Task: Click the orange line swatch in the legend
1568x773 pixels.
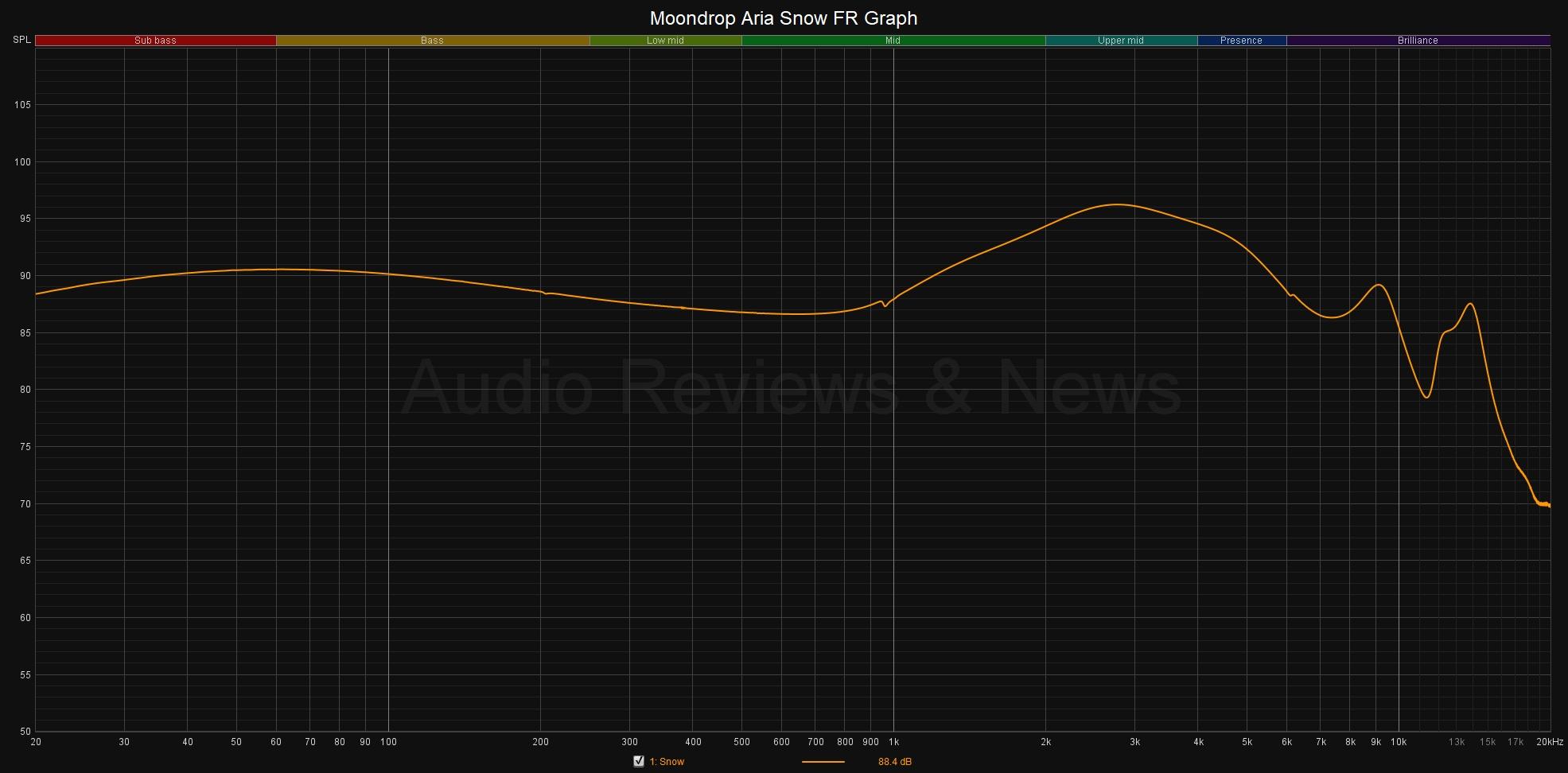Action: click(x=823, y=762)
